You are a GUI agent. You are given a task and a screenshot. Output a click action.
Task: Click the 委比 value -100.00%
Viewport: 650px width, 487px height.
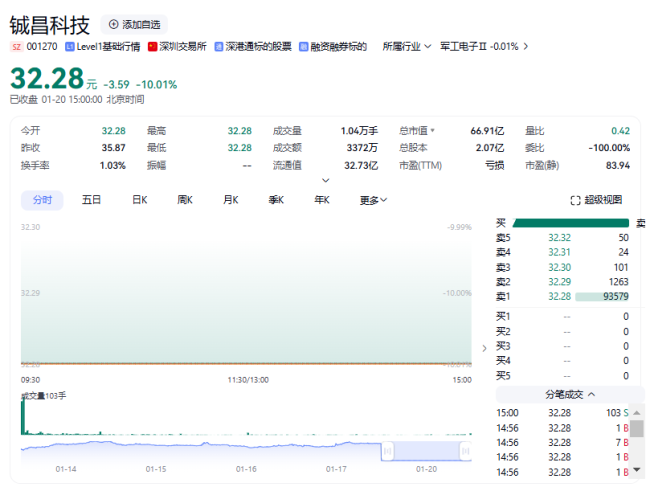click(609, 148)
